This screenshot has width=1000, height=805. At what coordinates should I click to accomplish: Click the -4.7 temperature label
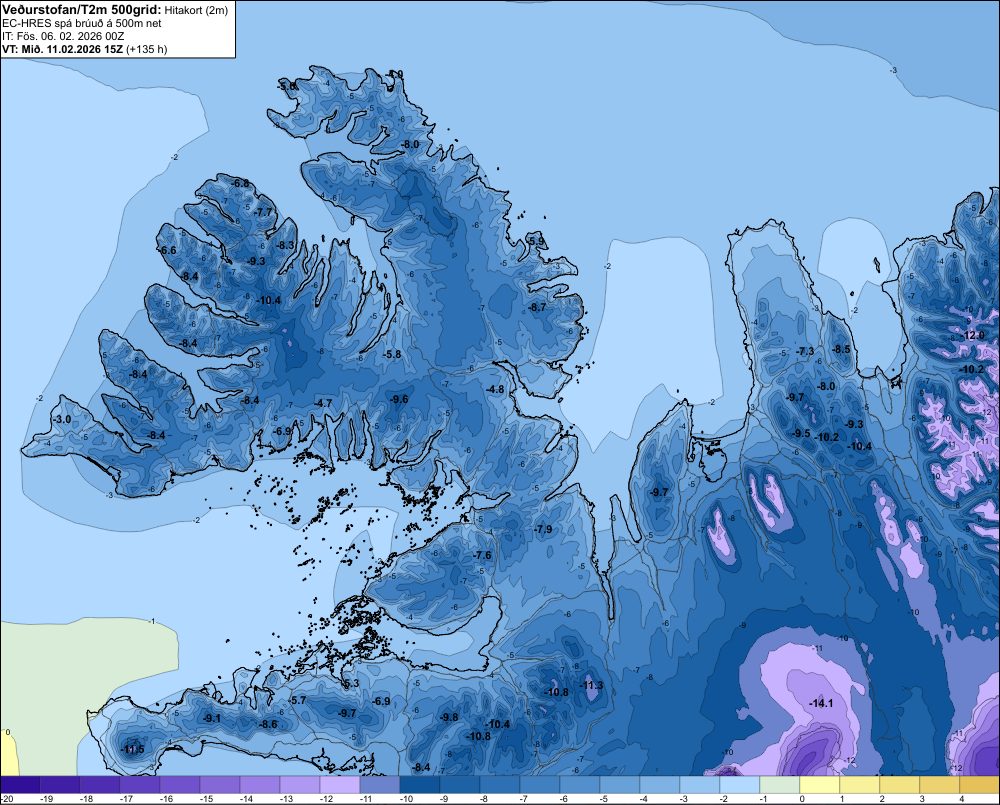click(x=323, y=403)
